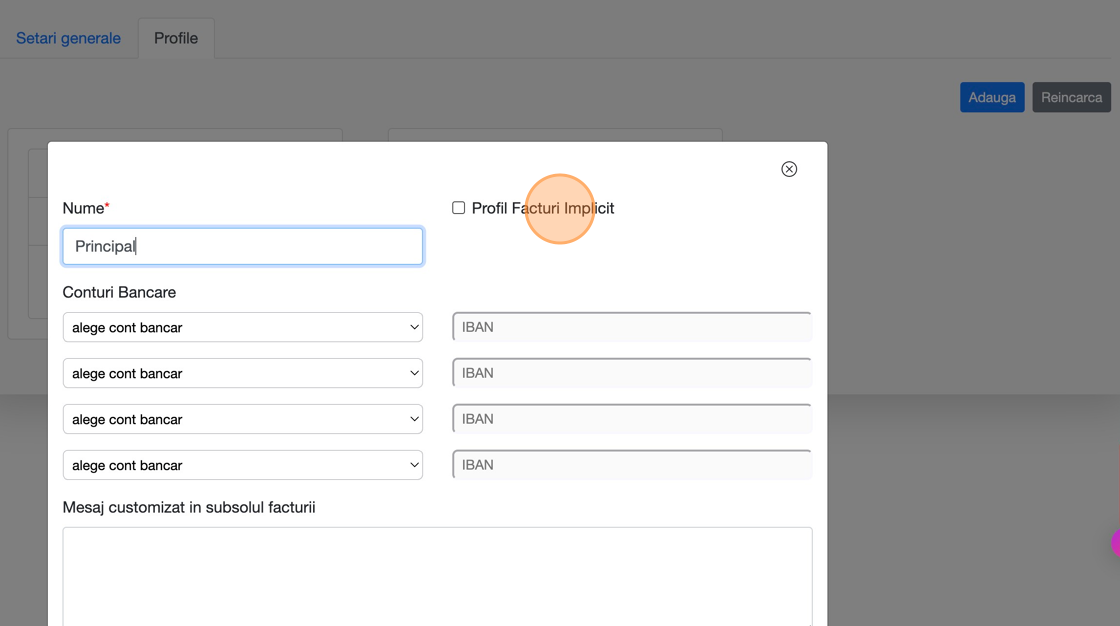Image resolution: width=1120 pixels, height=626 pixels.
Task: Open the third 'alege cont bancar' dropdown
Action: 243,419
